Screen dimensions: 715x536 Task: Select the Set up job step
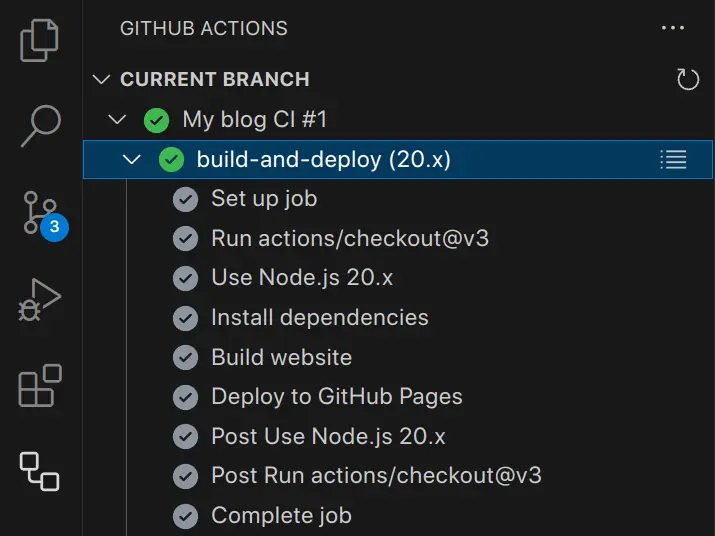(x=398, y=199)
